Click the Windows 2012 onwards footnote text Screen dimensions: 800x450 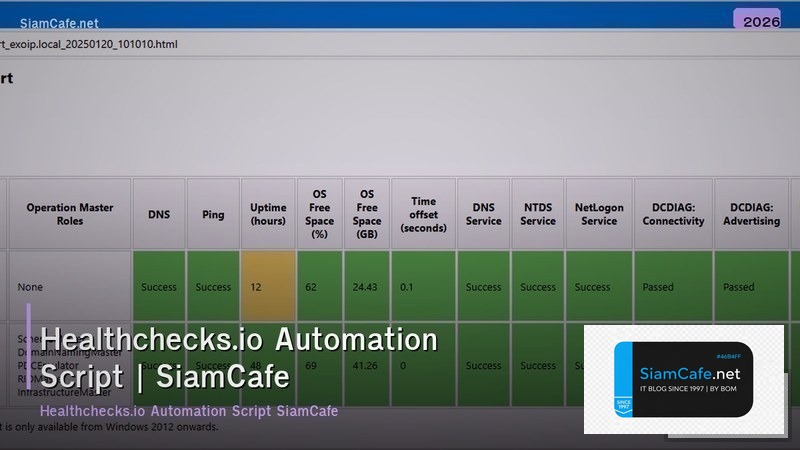click(x=109, y=427)
